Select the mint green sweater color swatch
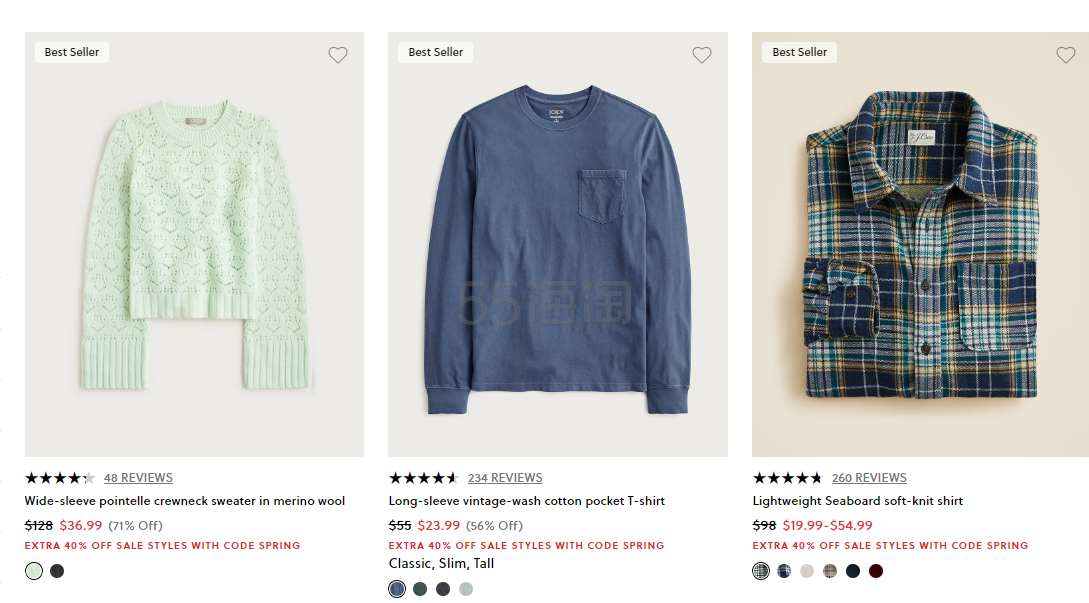Image resolution: width=1089 pixels, height=603 pixels. [x=34, y=571]
